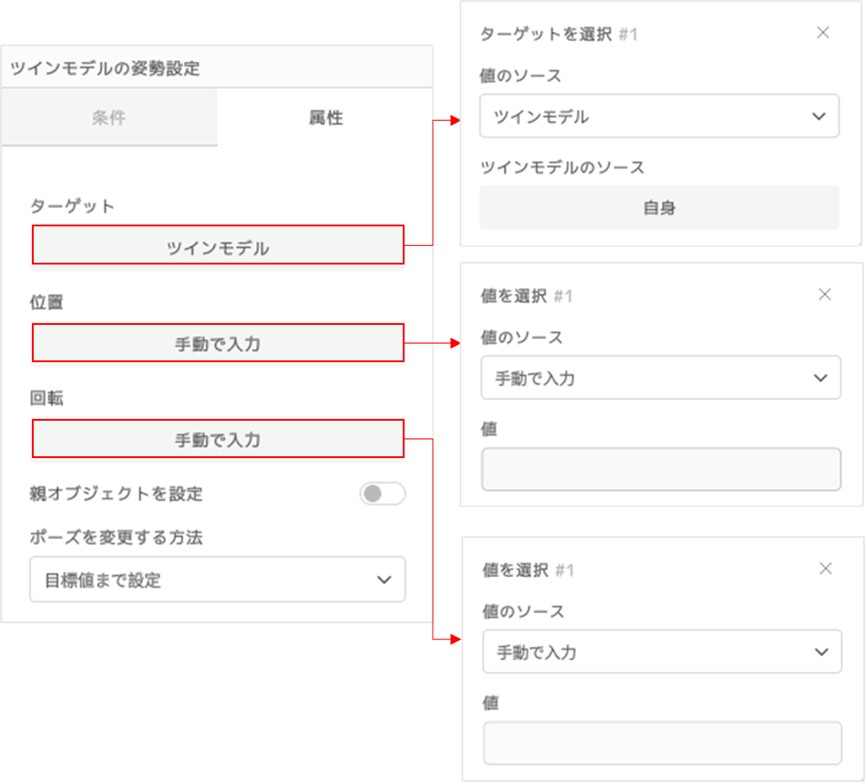Open 値のソース dropdown showing ツインモデル
The image size is (865, 782).
click(659, 116)
